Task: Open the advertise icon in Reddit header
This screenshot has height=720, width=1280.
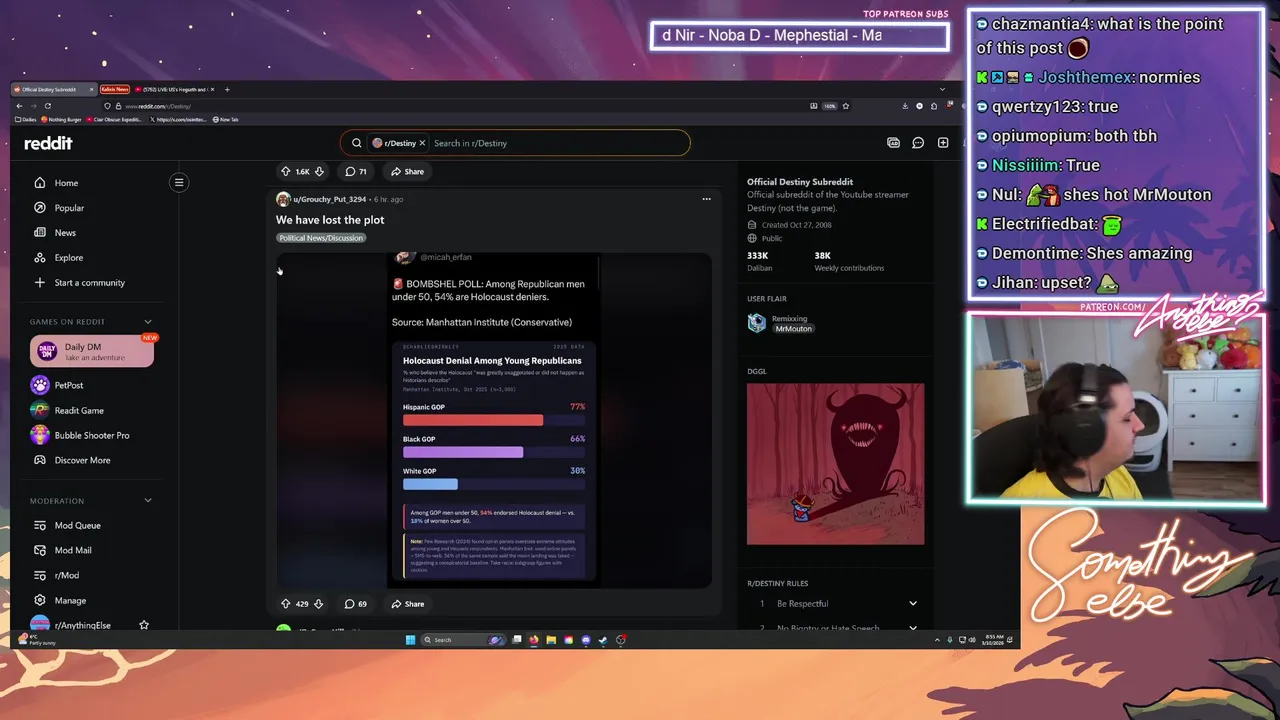Action: 893,143
